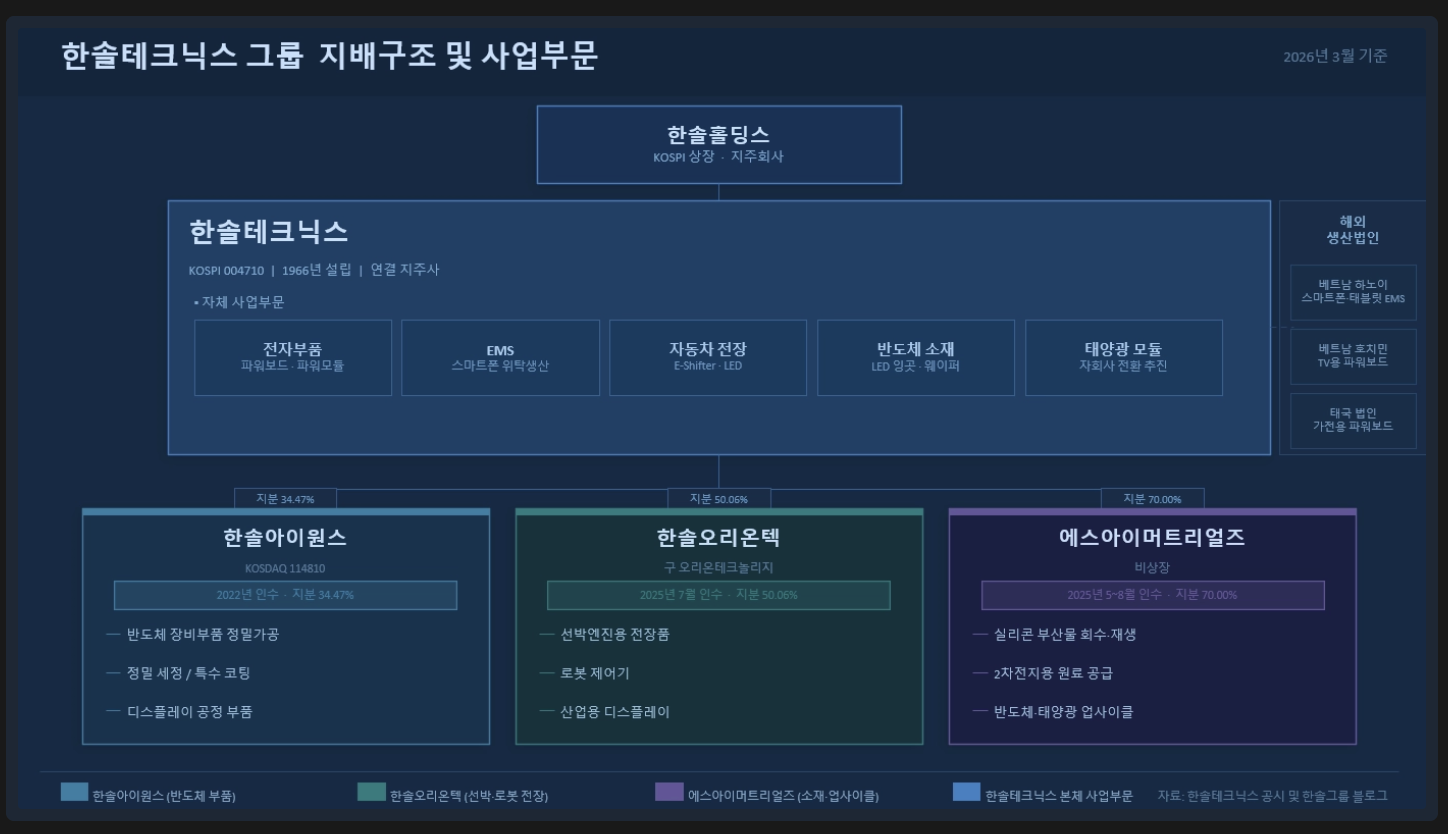Click the purple 에스아이머트리얼즈 legend color swatch

pyautogui.click(x=669, y=792)
